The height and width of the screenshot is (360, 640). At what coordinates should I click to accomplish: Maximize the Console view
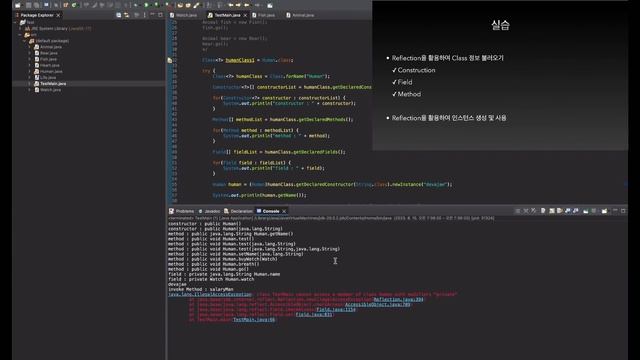coord(623,211)
